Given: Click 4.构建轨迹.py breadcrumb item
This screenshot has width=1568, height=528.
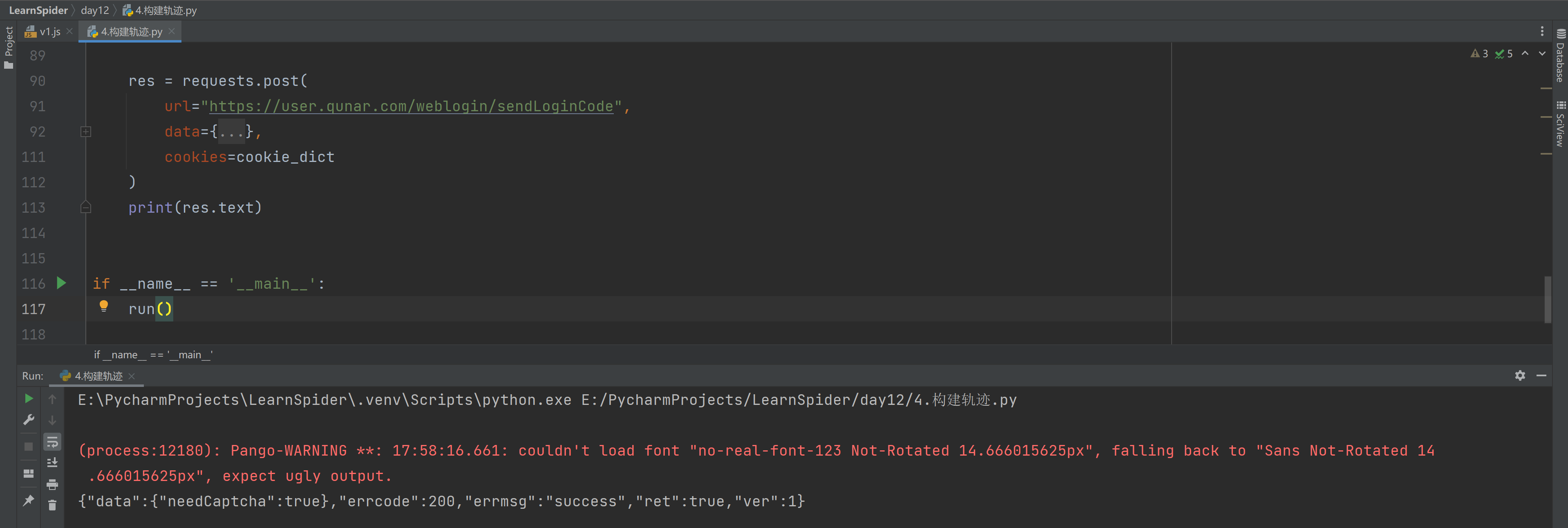Looking at the screenshot, I should [x=159, y=10].
